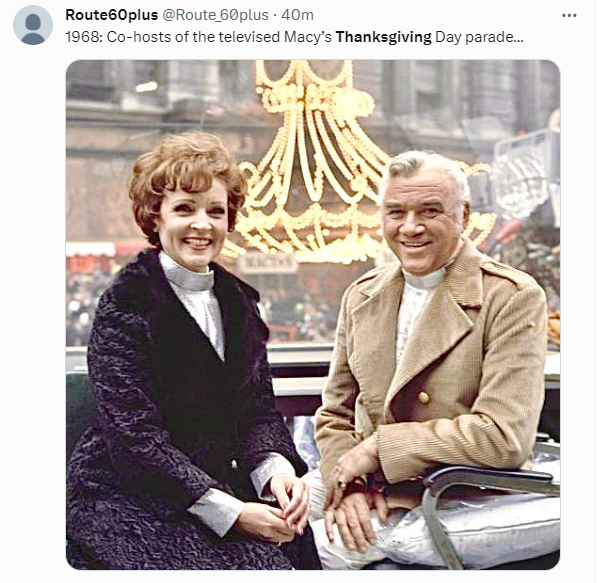The image size is (614, 583).
Task: Click the woman's curly auburn hair
Action: click(186, 172)
